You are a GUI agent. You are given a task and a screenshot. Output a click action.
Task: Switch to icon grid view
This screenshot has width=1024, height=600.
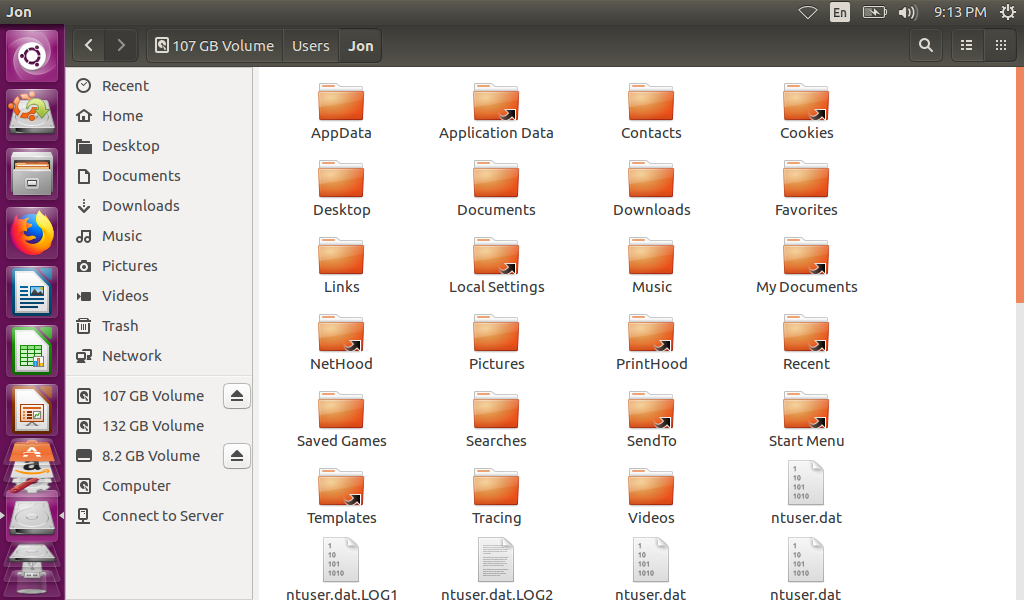click(1000, 45)
